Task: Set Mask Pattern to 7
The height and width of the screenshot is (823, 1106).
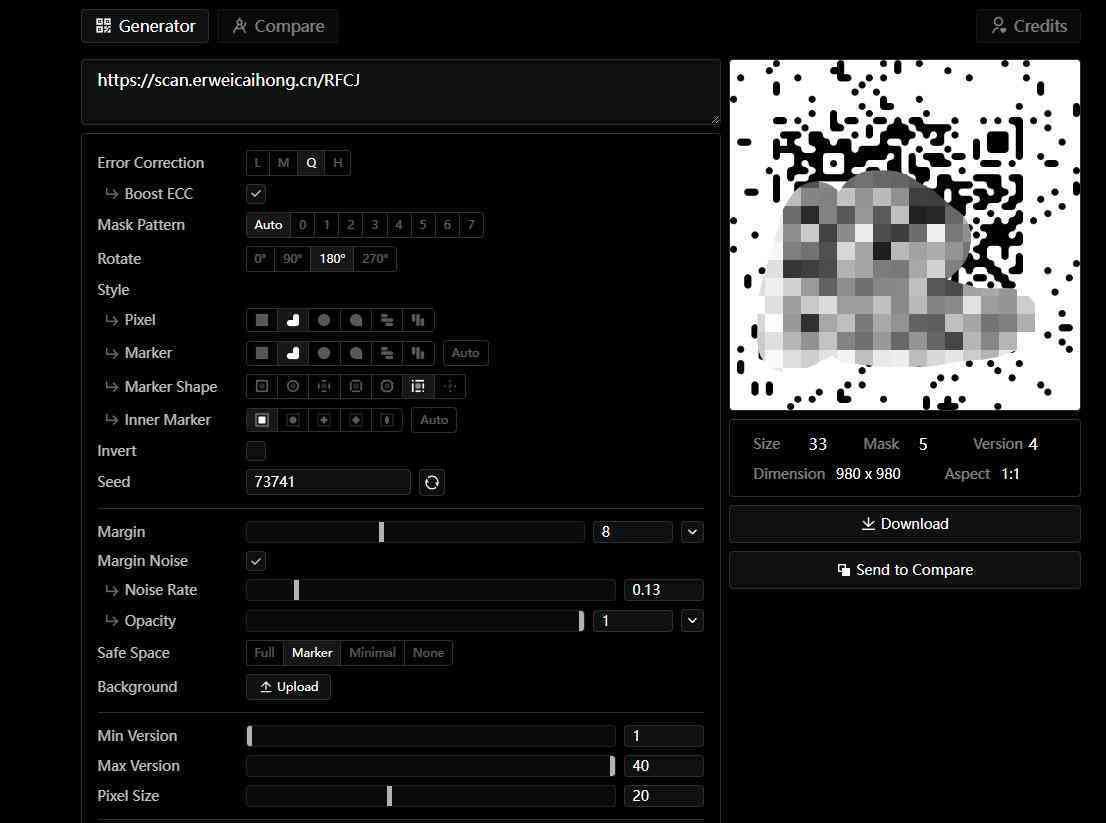Action: [x=471, y=225]
